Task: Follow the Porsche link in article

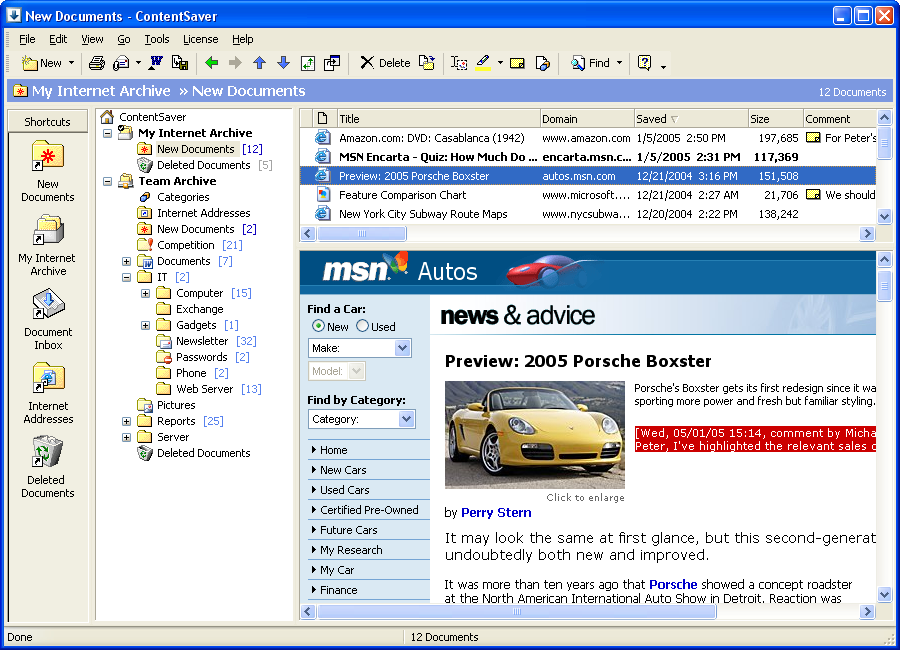Action: [673, 585]
